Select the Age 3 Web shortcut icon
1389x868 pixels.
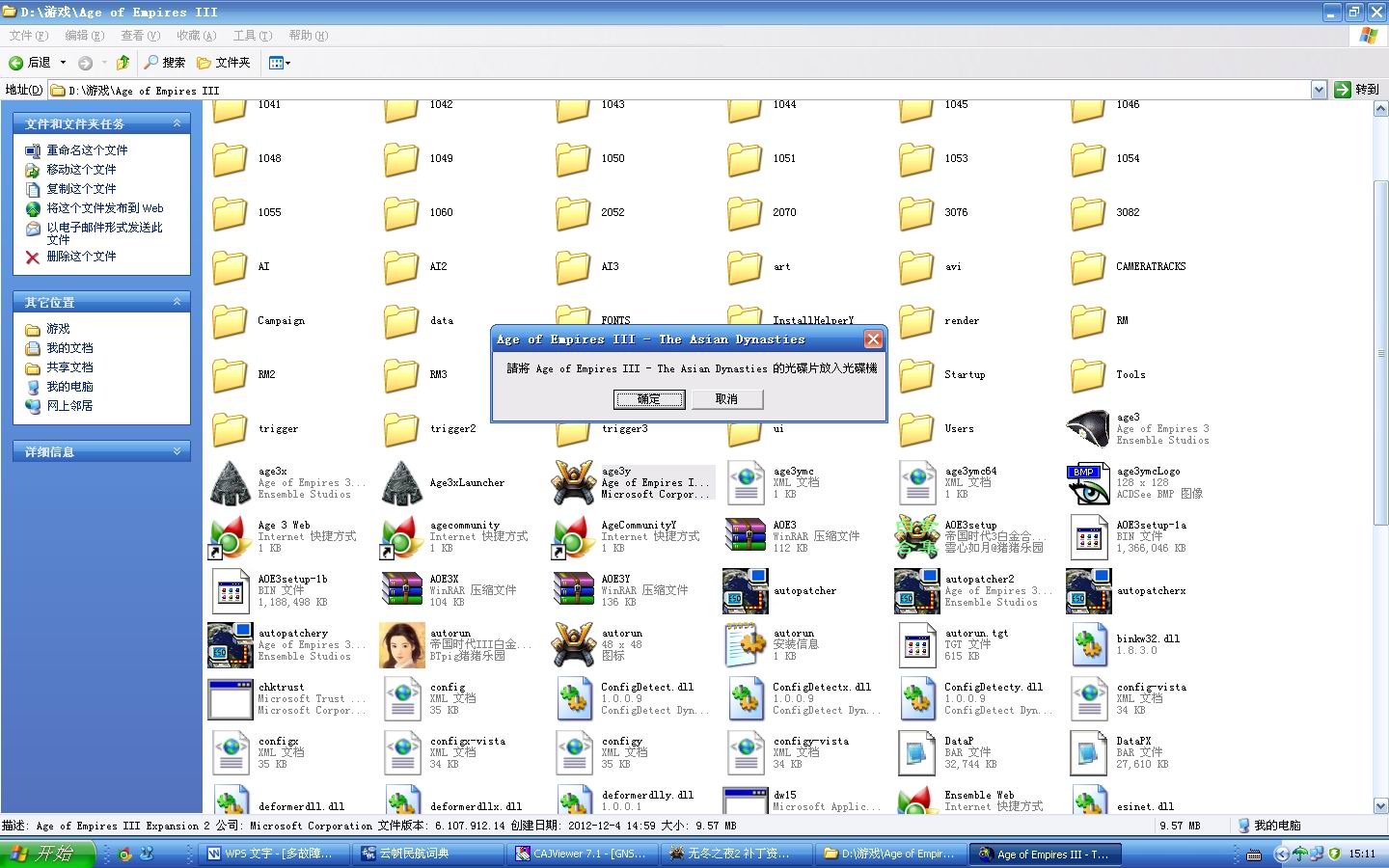pyautogui.click(x=231, y=537)
